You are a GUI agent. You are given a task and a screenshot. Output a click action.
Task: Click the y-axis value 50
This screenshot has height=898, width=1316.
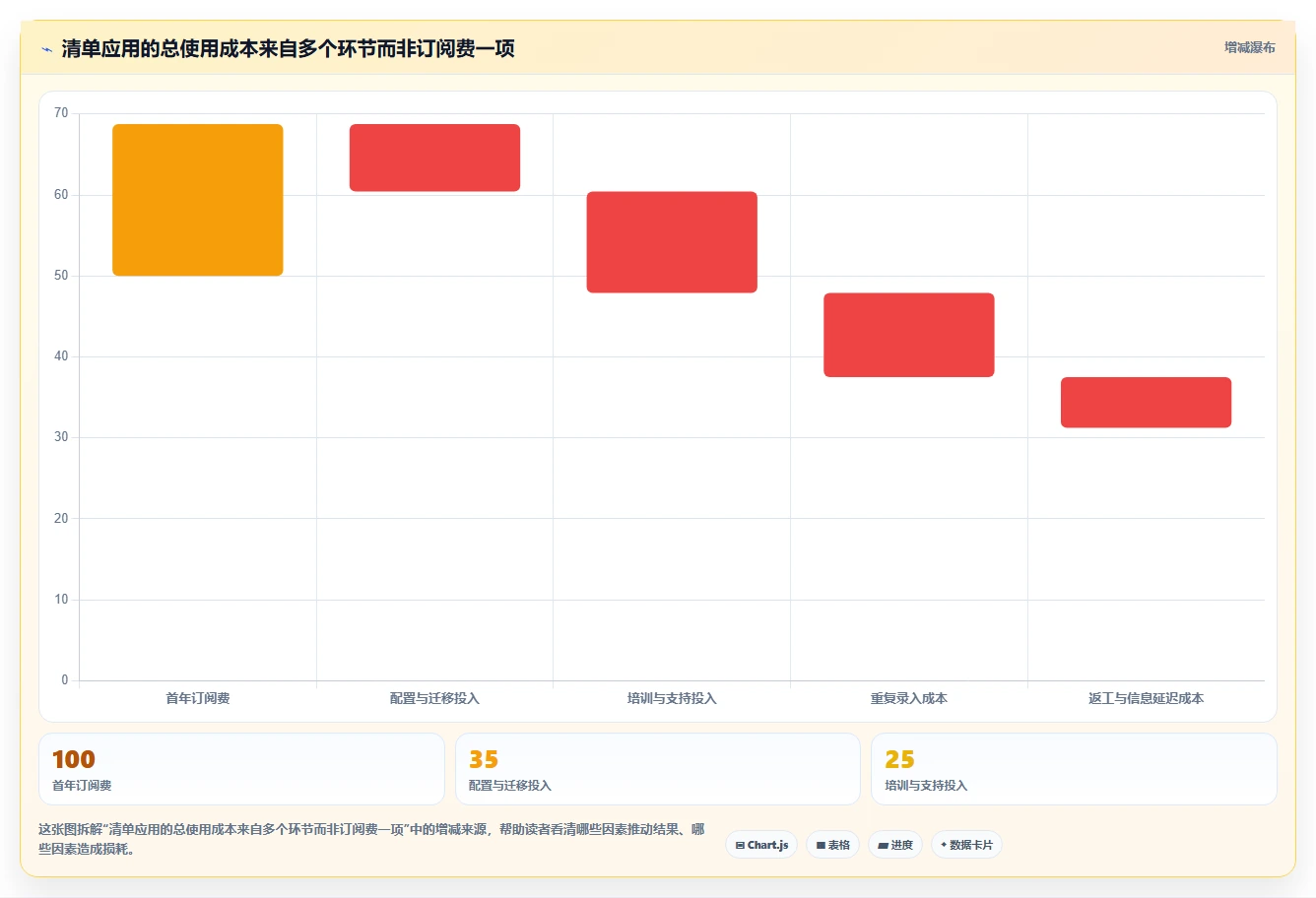point(61,276)
